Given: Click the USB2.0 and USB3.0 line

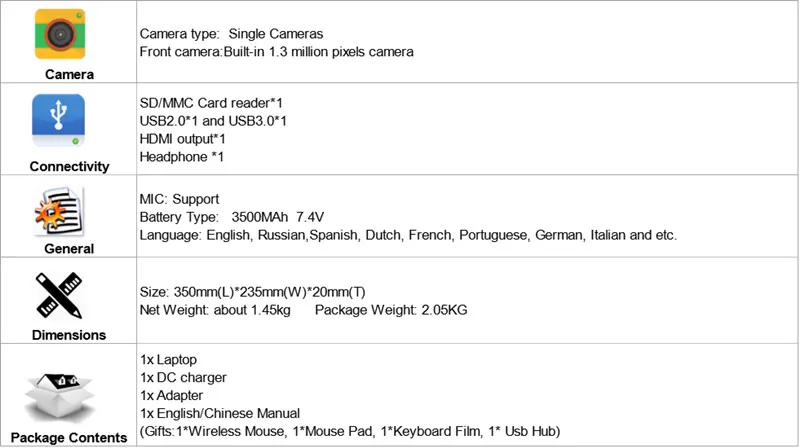Looking at the screenshot, I should tap(213, 122).
